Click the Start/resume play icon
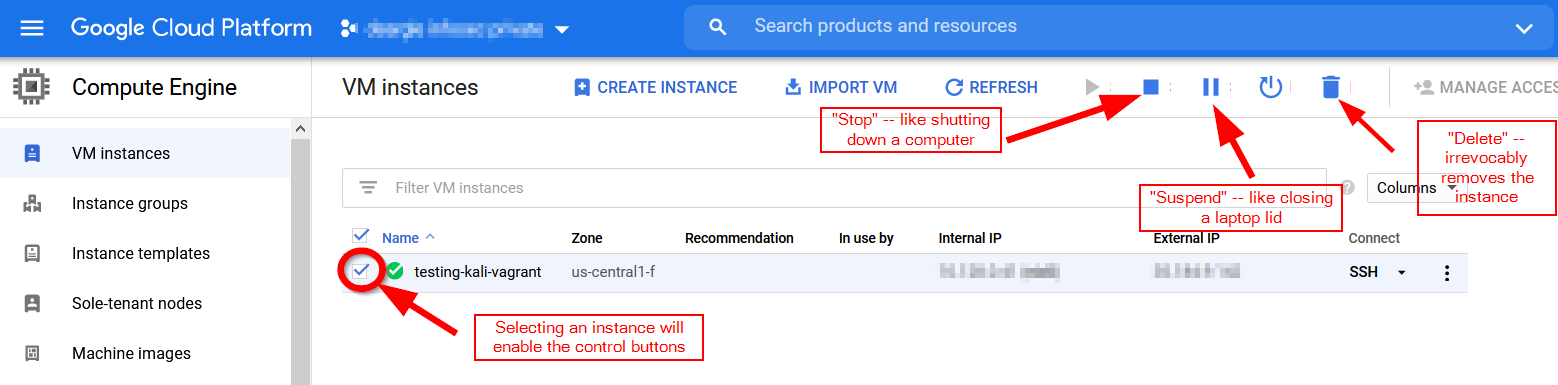 (x=1093, y=87)
